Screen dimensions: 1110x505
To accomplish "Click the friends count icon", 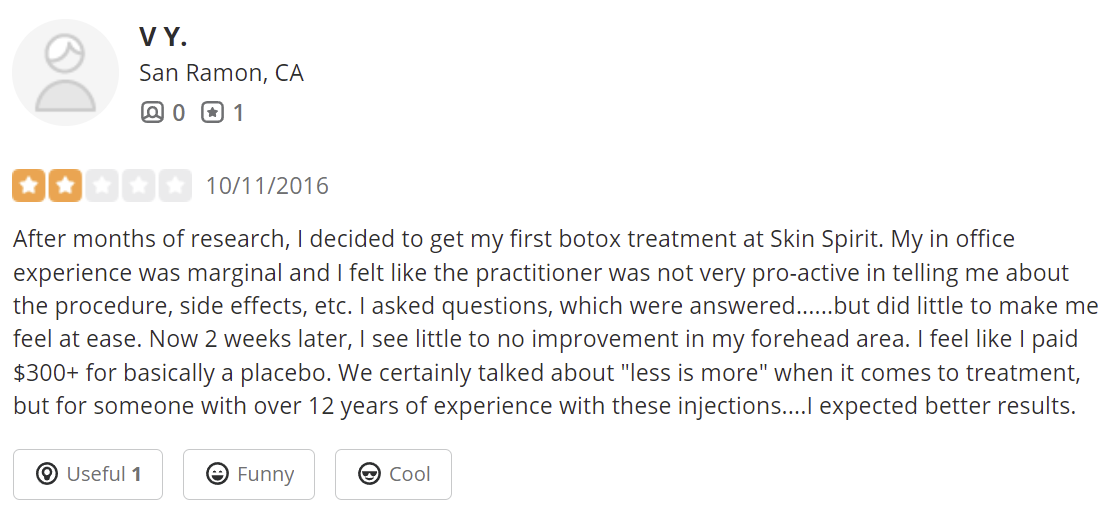I will click(152, 112).
